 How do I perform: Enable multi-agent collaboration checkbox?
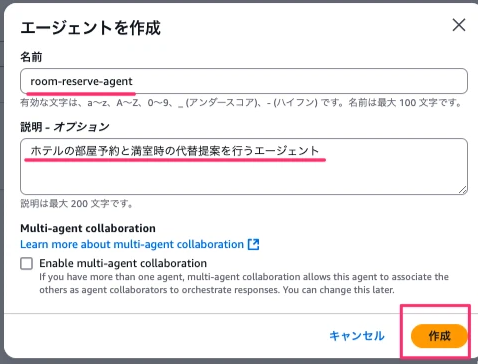coord(27,263)
